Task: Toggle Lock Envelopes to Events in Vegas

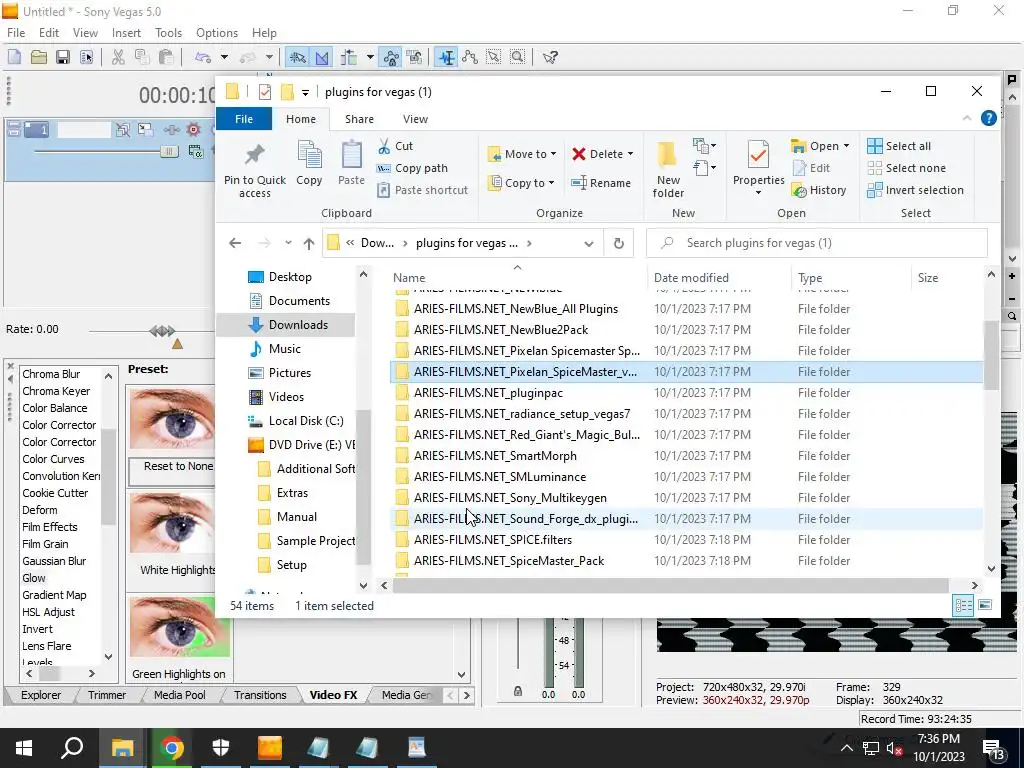Action: [x=391, y=57]
